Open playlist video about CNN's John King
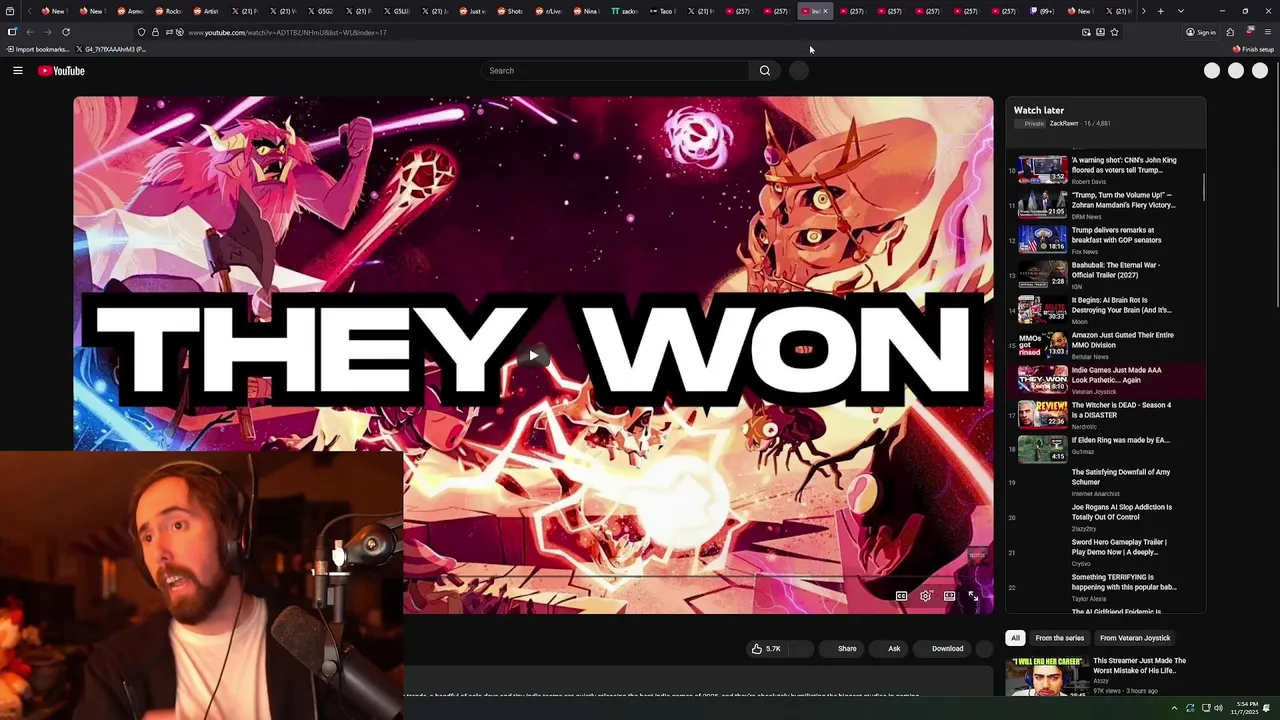Viewport: 1280px width, 720px height. point(1105,170)
